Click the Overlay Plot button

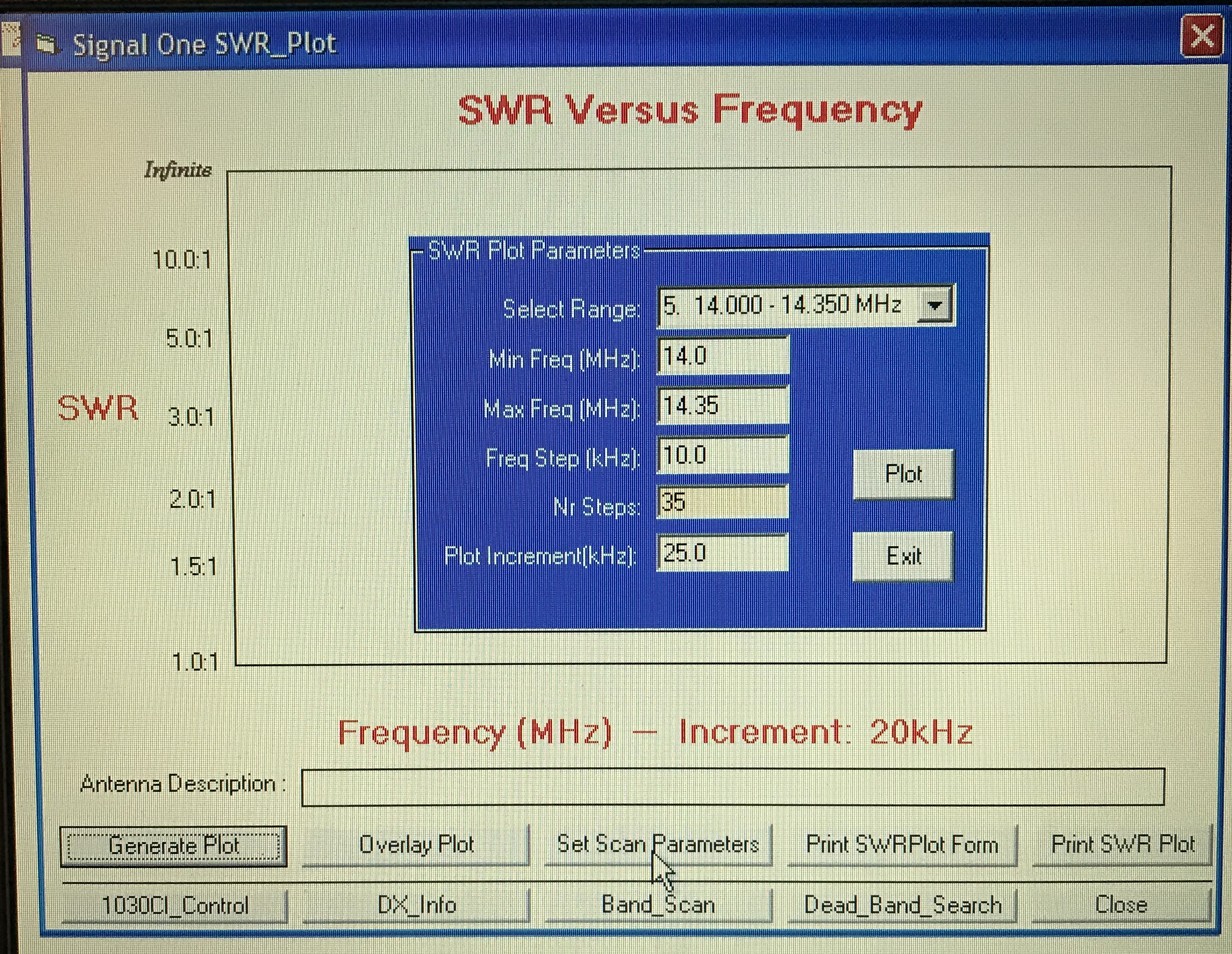point(416,845)
